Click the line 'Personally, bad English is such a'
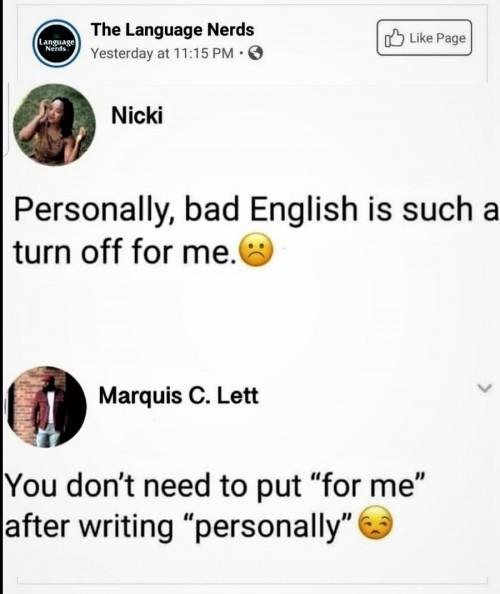 (x=256, y=209)
